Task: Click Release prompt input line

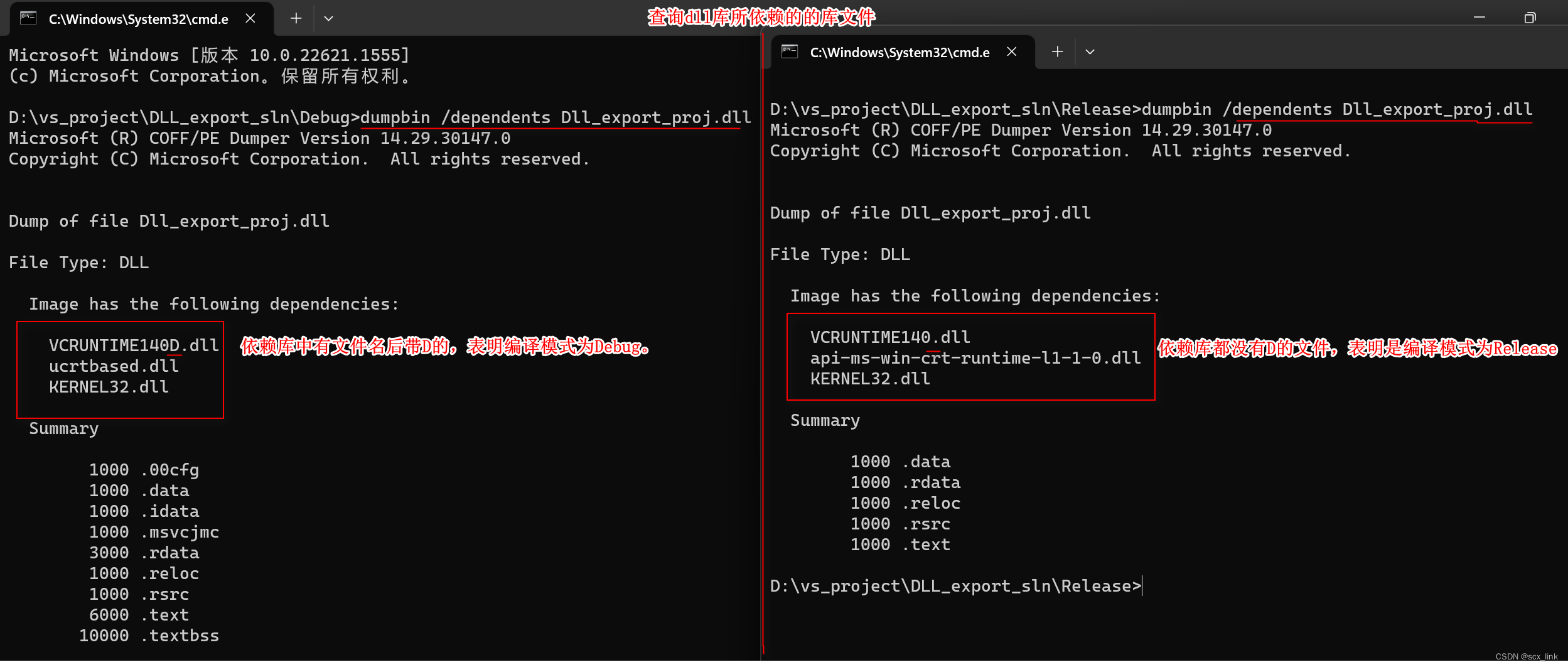Action: tap(956, 586)
